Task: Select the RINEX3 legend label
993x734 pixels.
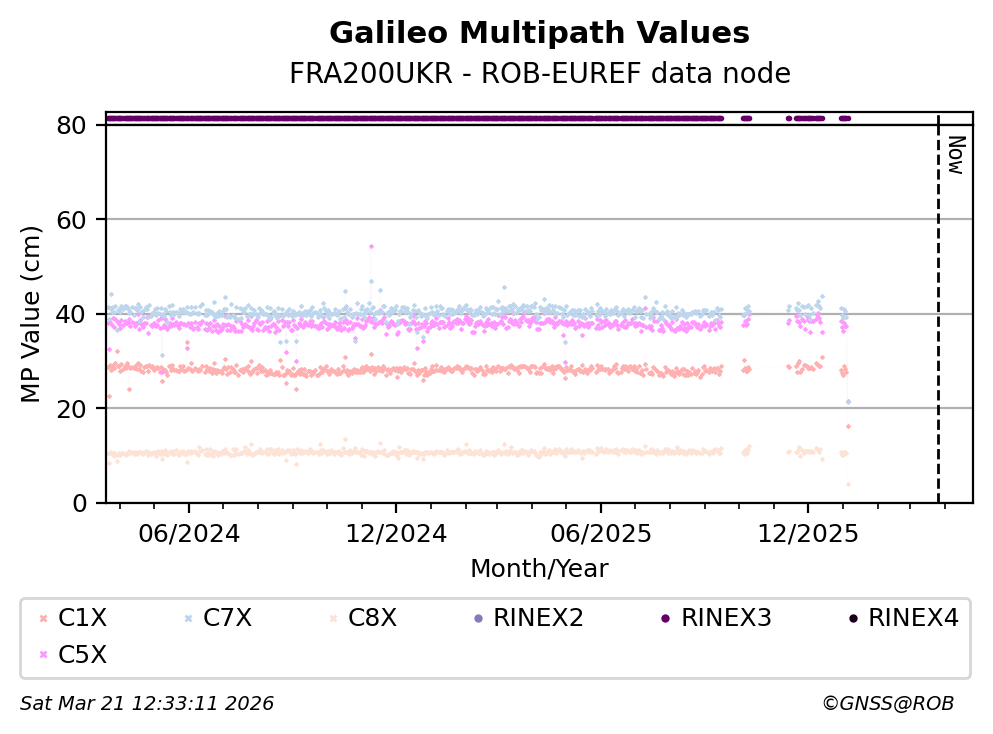Action: click(726, 618)
